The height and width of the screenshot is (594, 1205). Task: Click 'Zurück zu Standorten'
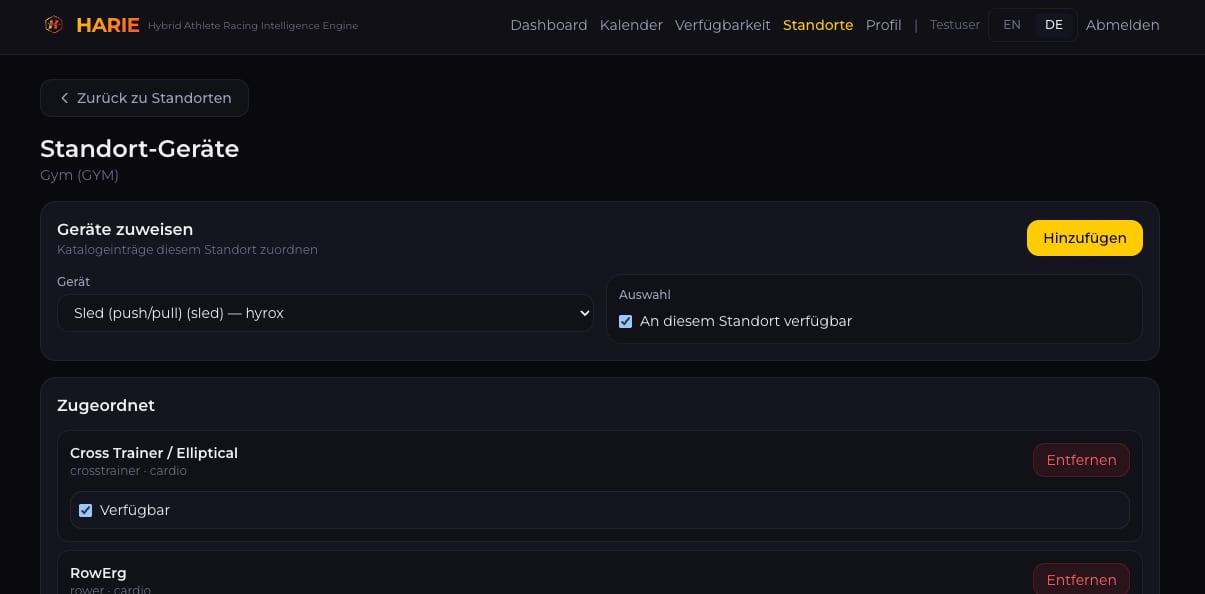point(144,98)
